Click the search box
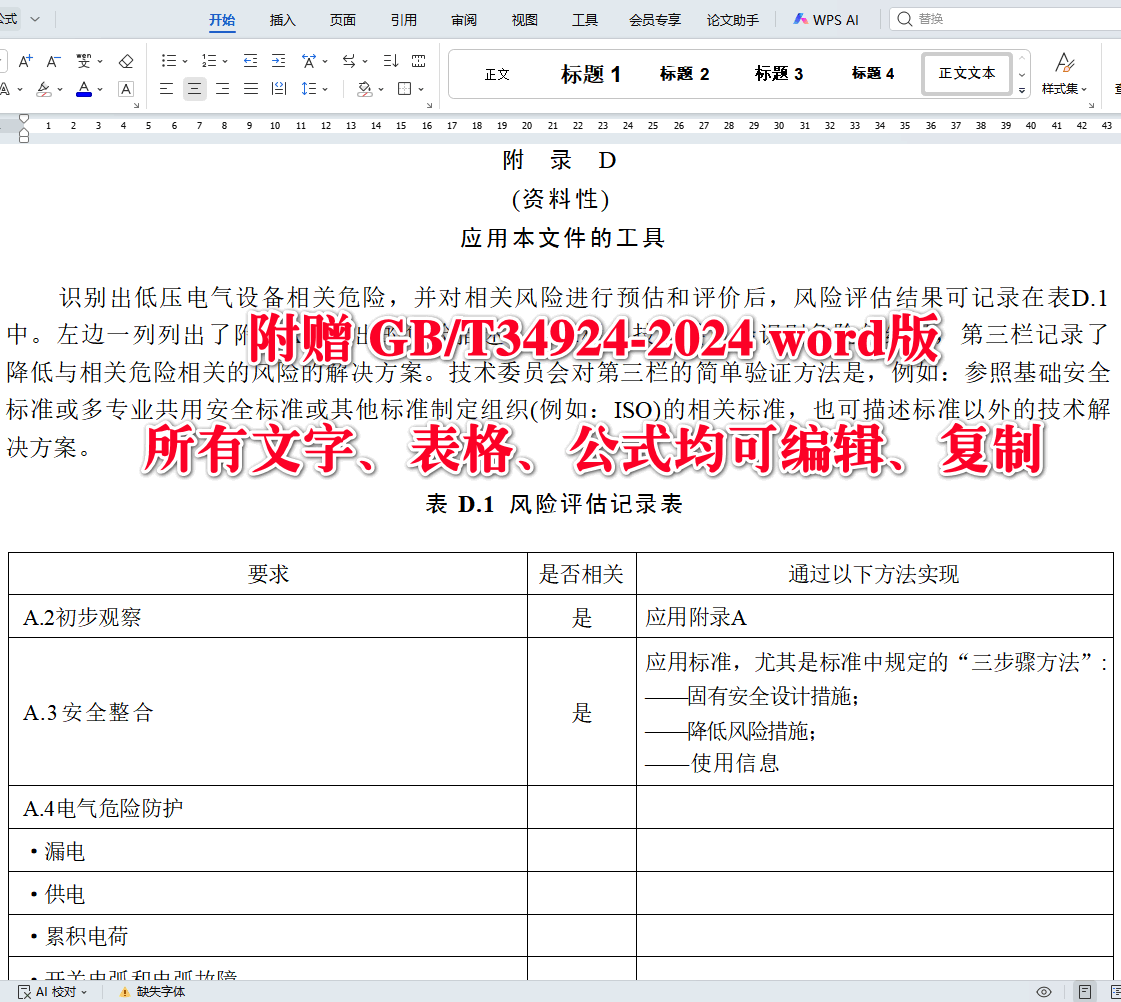 pos(1004,19)
